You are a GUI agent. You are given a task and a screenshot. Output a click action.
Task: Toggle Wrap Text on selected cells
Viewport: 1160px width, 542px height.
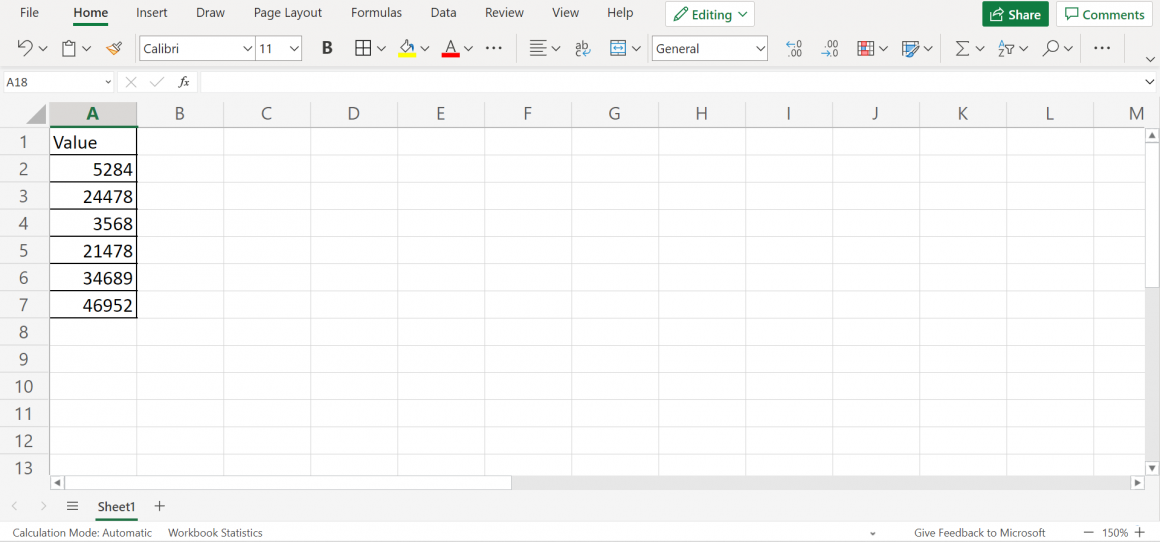583,48
